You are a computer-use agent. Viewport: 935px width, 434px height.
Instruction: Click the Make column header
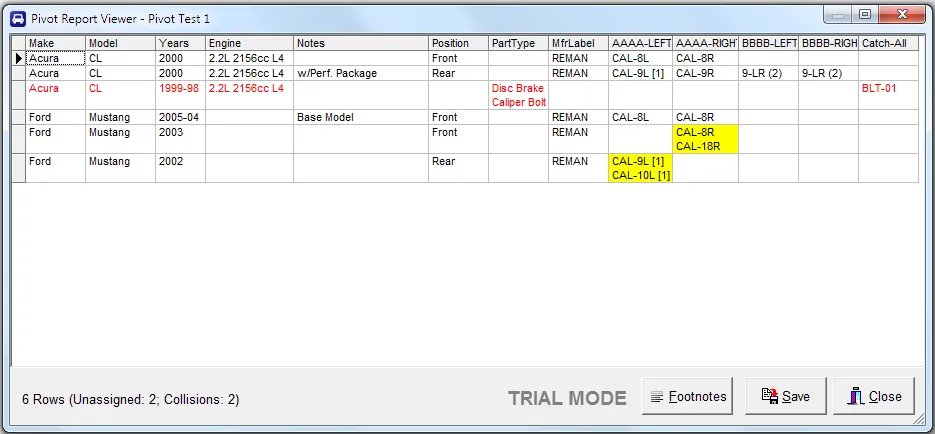[55, 44]
